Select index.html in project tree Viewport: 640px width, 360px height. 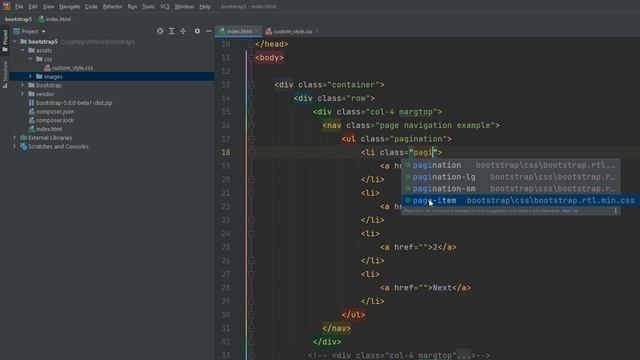(x=49, y=129)
